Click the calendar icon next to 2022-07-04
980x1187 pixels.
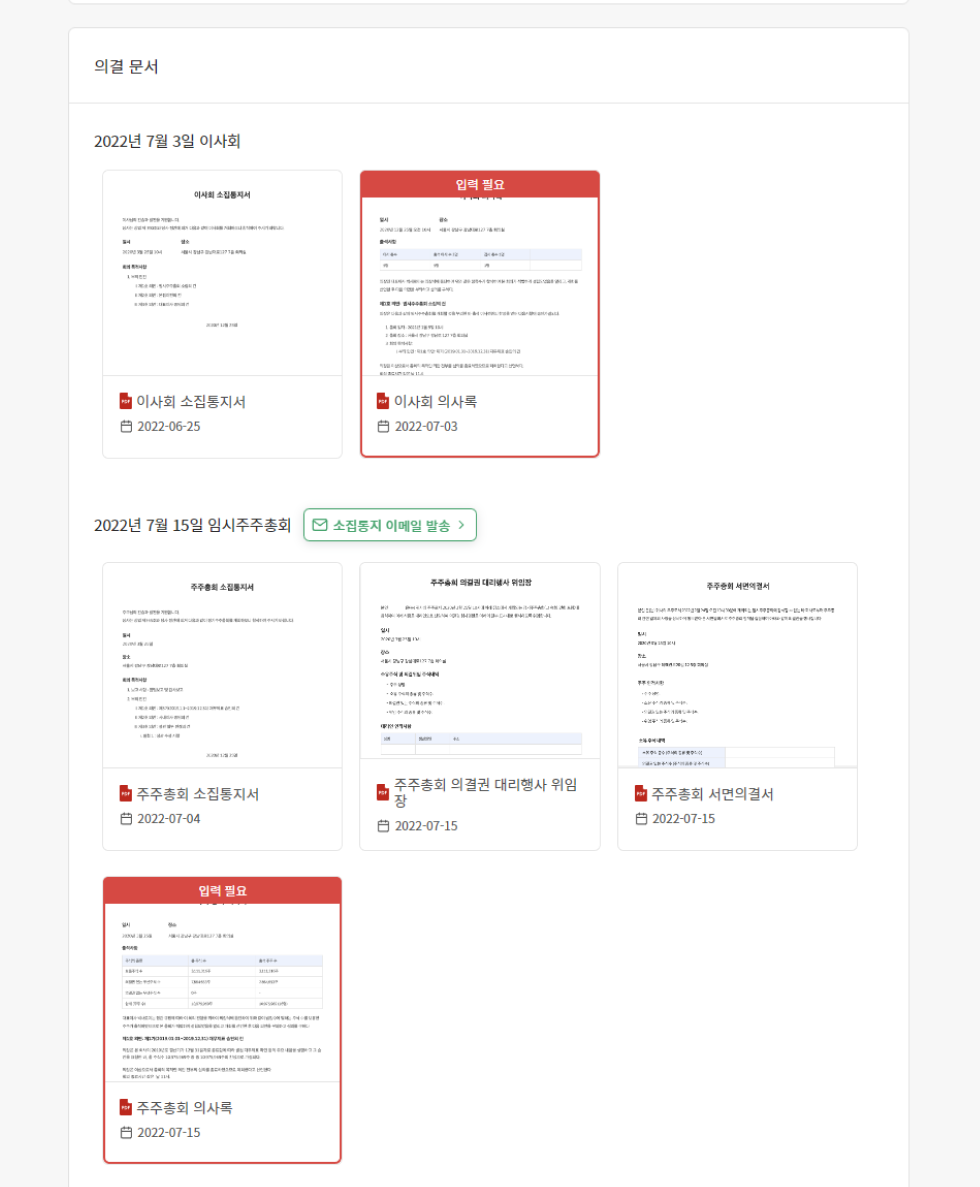pos(124,815)
